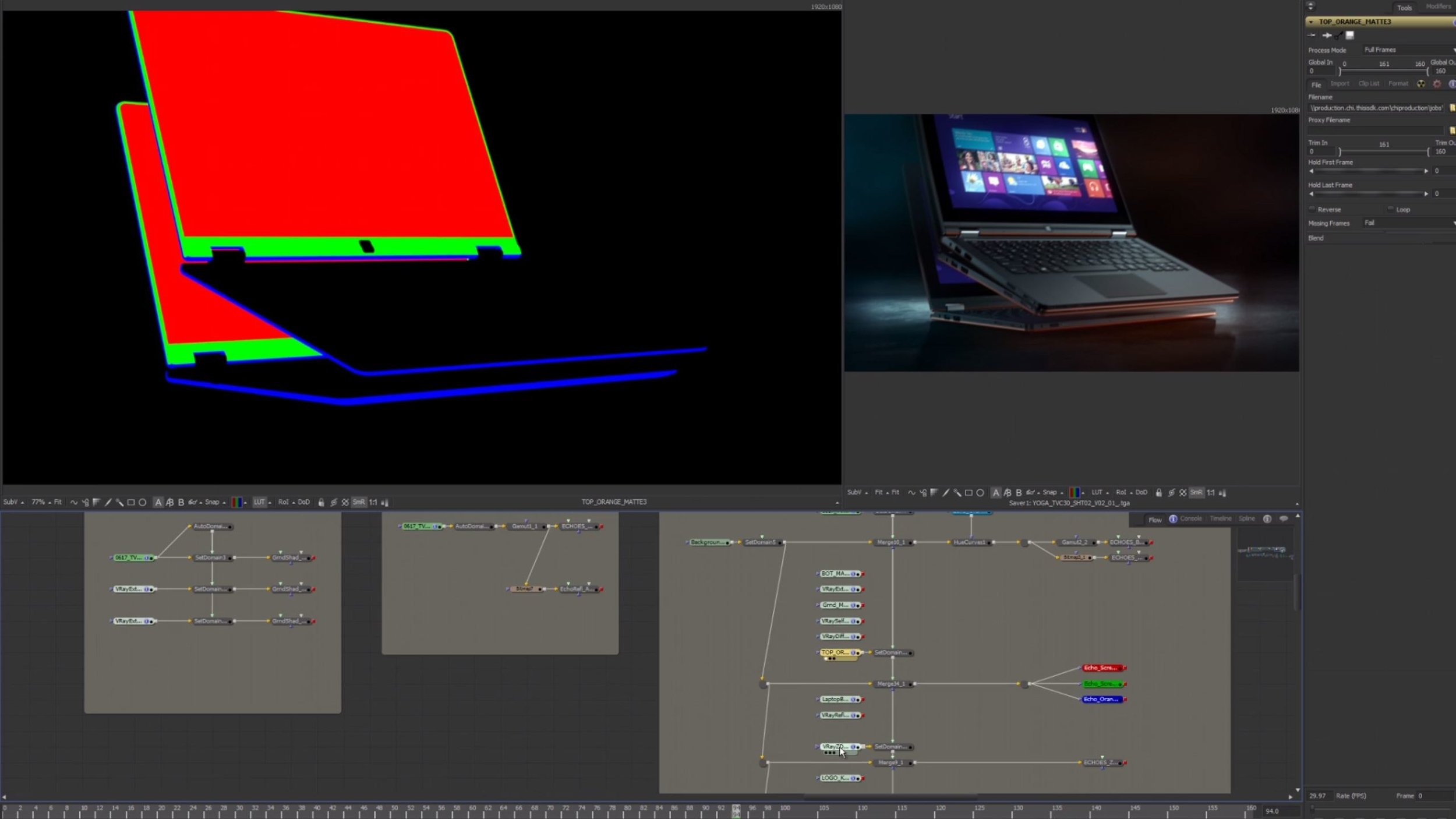1456x819 pixels.
Task: Click the LUT button in left viewer toolbar
Action: [259, 502]
